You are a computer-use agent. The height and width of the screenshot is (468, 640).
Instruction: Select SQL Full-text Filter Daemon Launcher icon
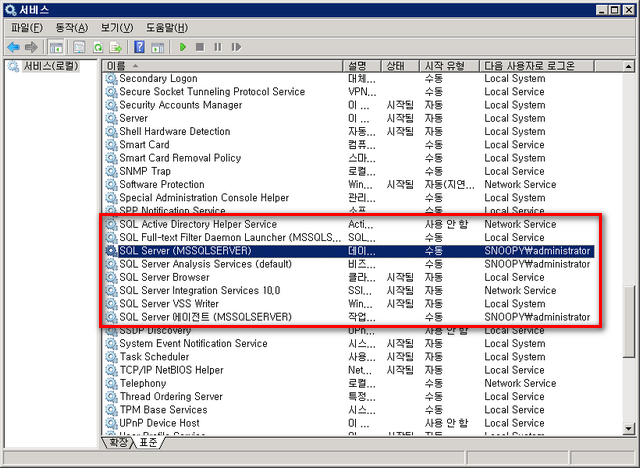point(111,237)
